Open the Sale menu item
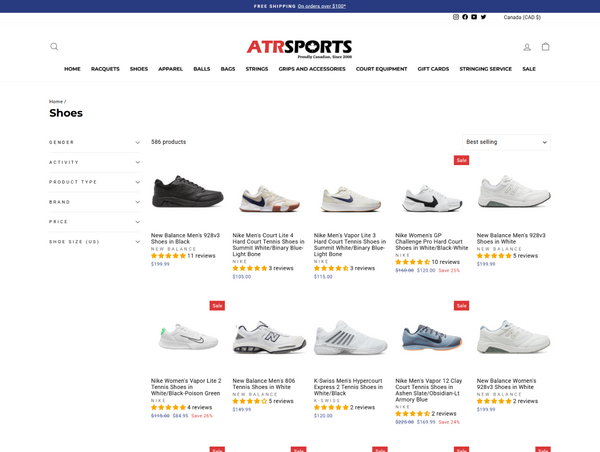Viewport: 600px width, 452px height. click(x=529, y=69)
